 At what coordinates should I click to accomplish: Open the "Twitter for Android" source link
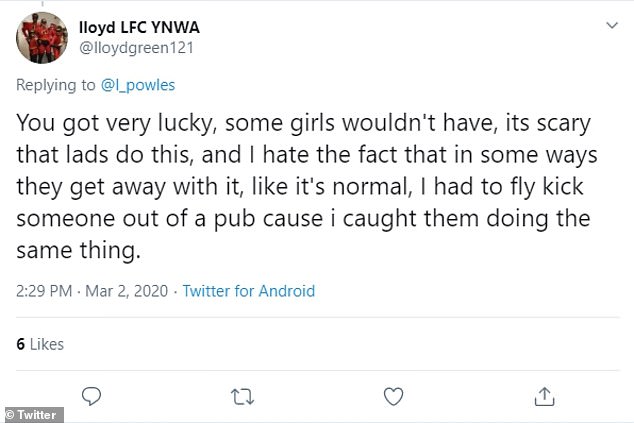pos(249,292)
